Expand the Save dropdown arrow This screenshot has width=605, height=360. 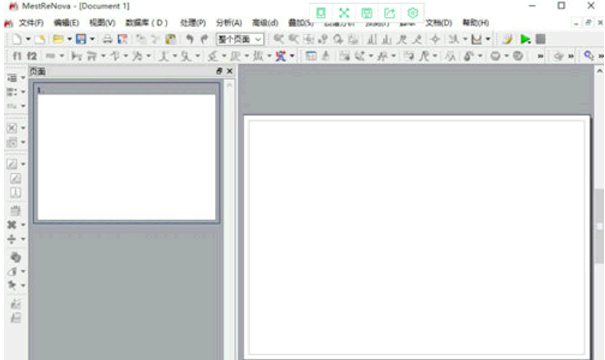pos(92,39)
